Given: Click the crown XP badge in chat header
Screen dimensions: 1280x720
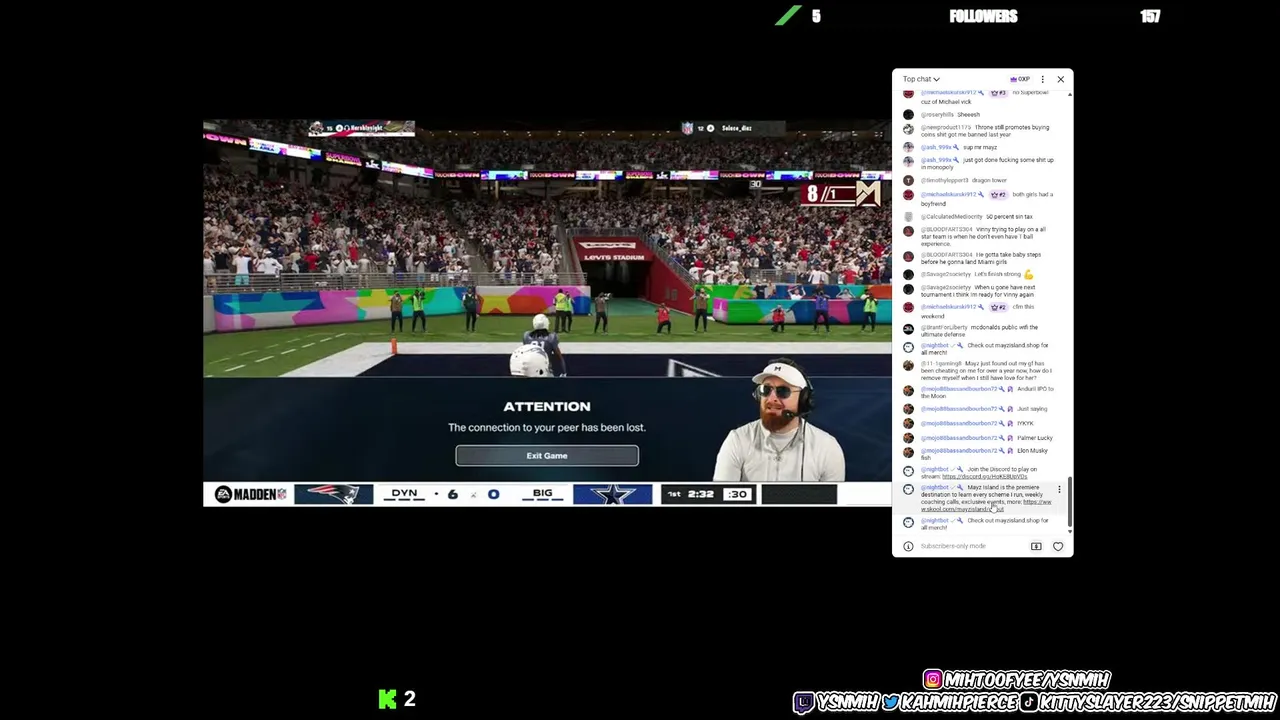Looking at the screenshot, I should click(1020, 79).
